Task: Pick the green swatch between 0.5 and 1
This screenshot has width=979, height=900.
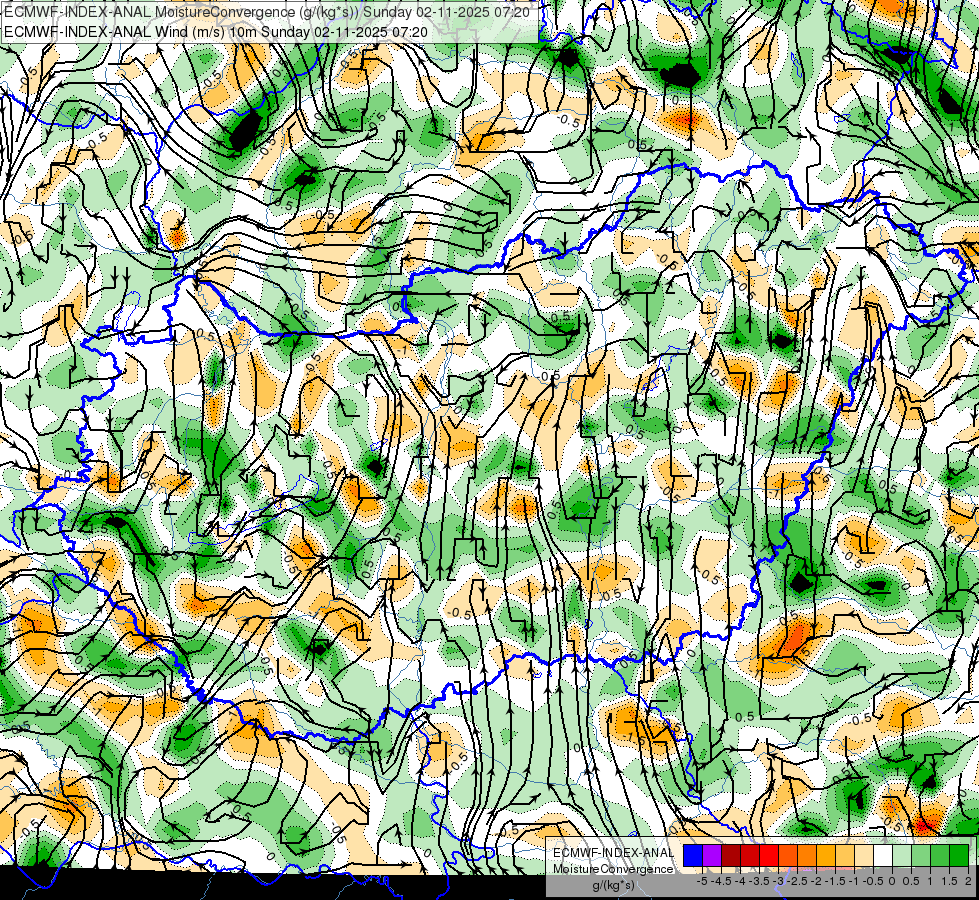Action: pos(921,856)
